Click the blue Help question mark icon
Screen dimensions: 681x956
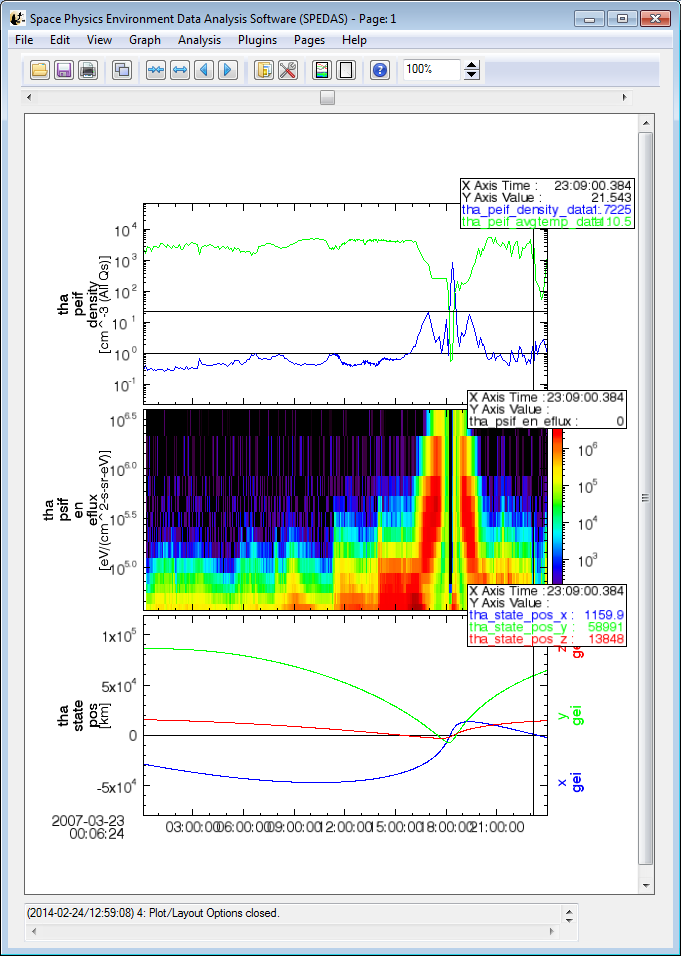click(379, 70)
